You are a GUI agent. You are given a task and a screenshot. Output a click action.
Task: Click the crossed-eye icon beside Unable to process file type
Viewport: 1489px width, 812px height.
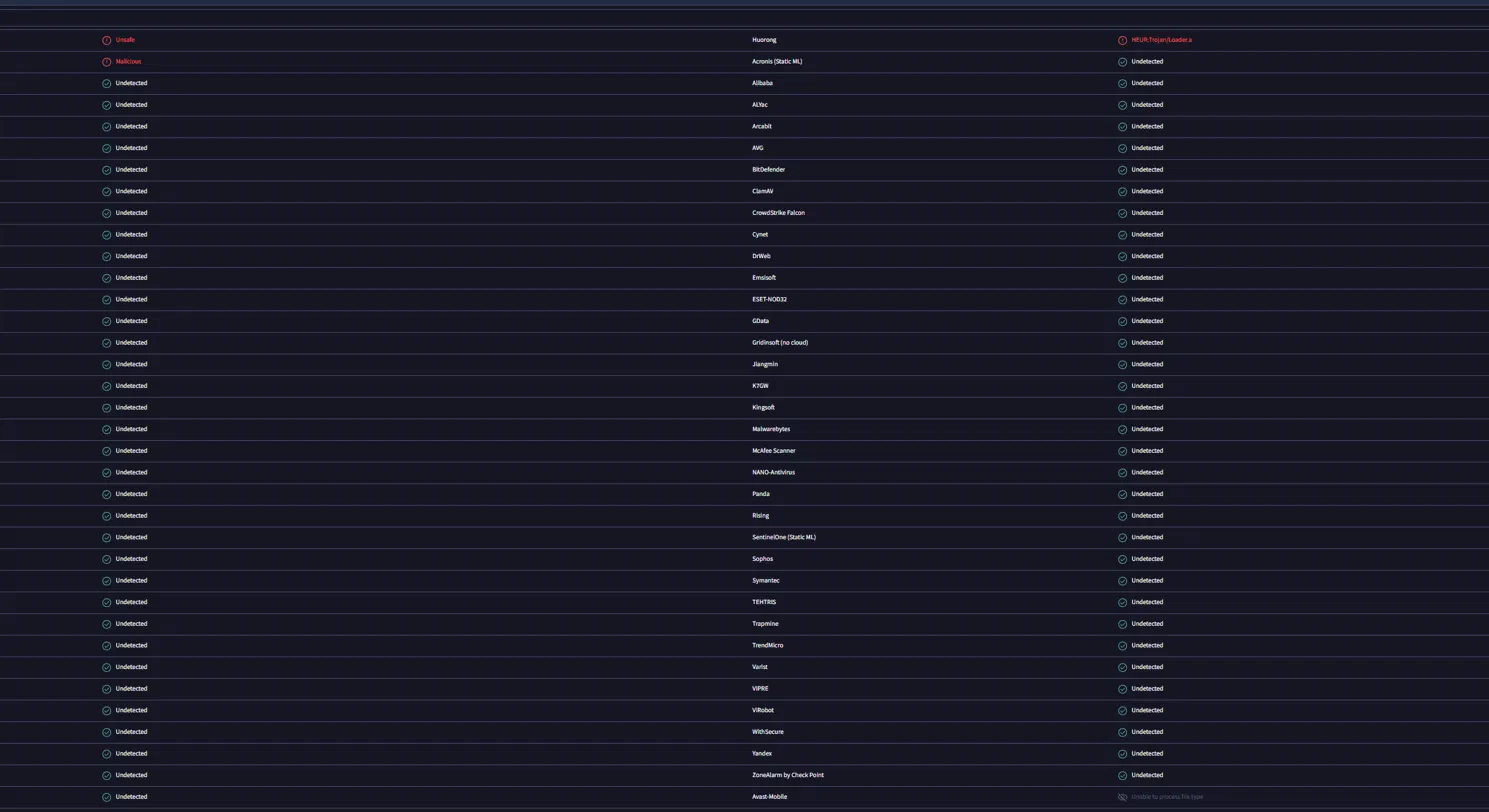[1123, 797]
